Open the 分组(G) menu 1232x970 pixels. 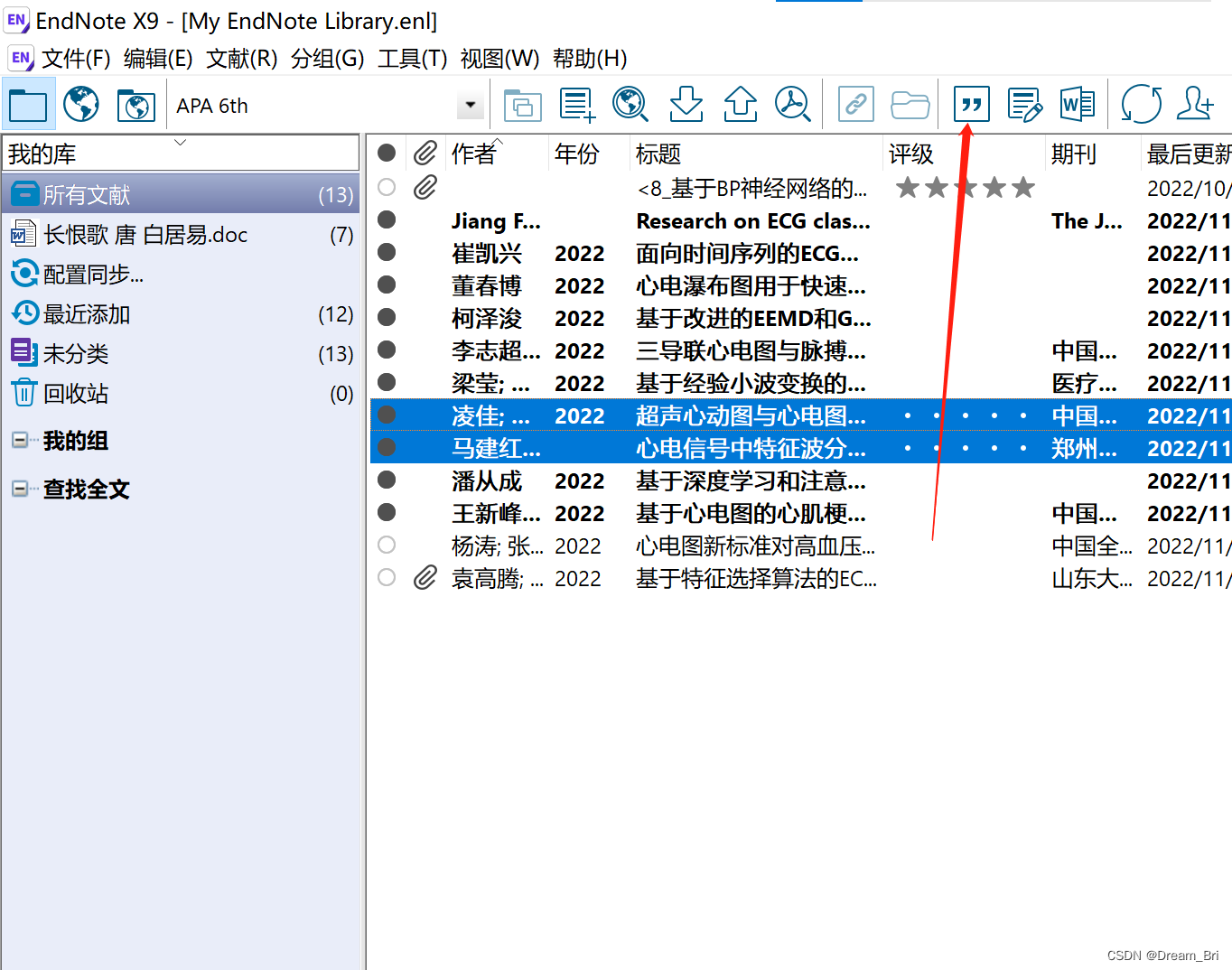click(x=327, y=59)
